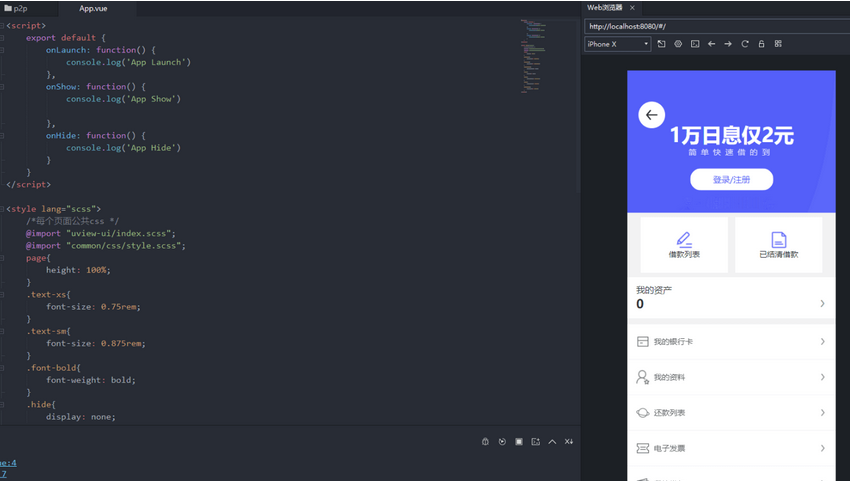This screenshot has height=481, width=850.
Task: Show the QR code icon in browser toolbar
Action: [778, 44]
